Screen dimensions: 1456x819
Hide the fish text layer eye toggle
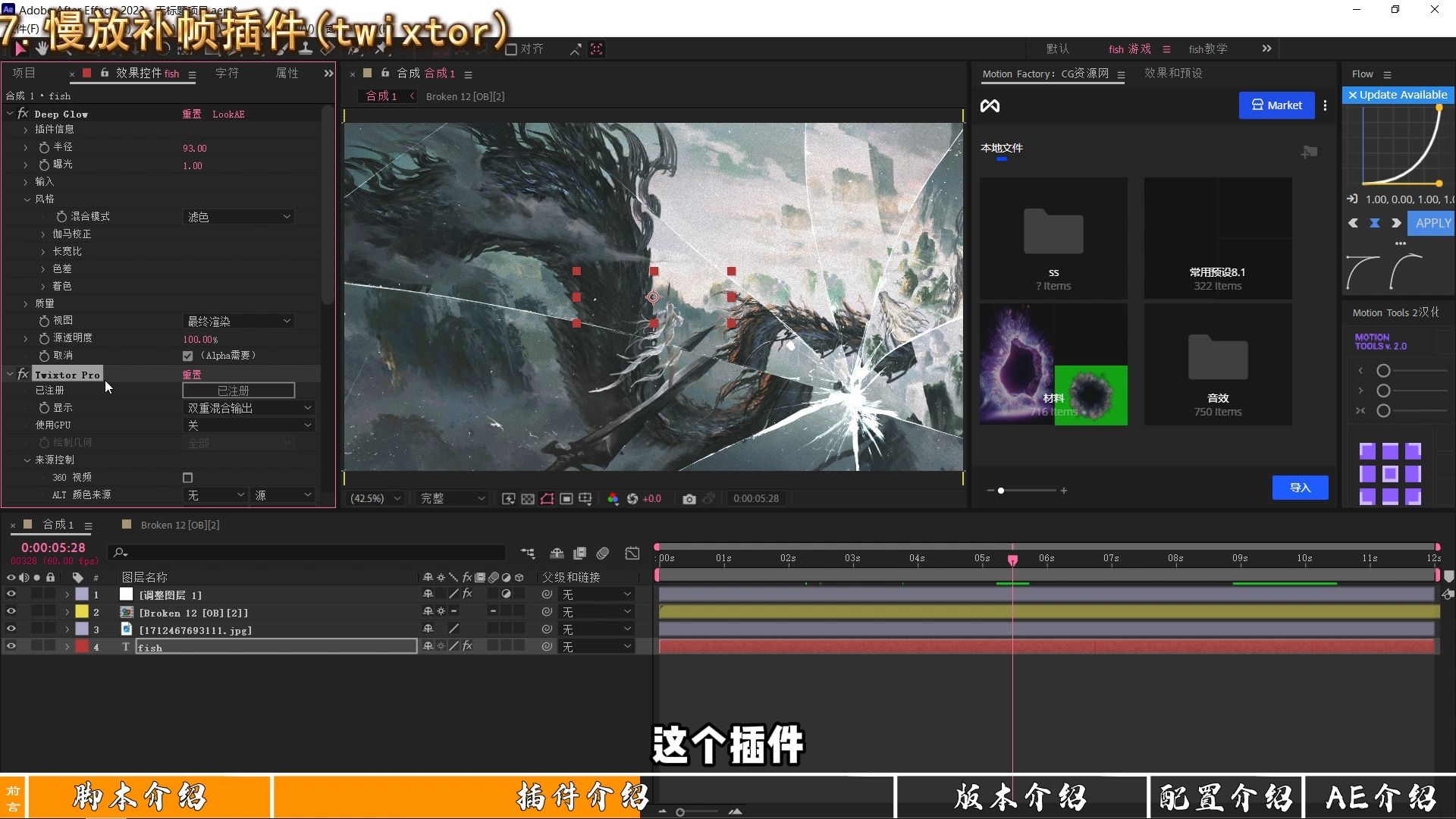point(11,647)
